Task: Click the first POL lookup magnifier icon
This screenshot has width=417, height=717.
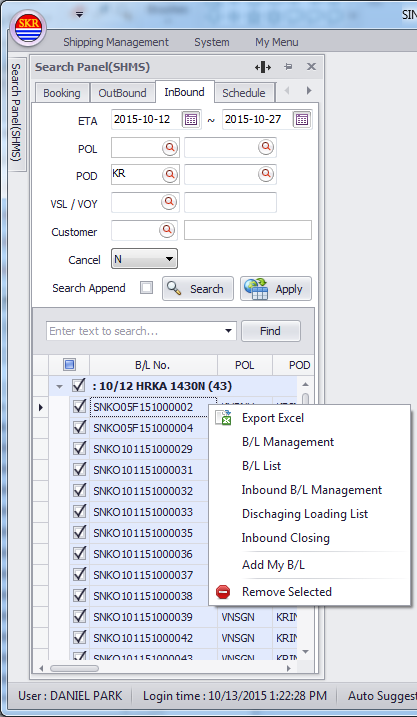Action: pyautogui.click(x=170, y=147)
